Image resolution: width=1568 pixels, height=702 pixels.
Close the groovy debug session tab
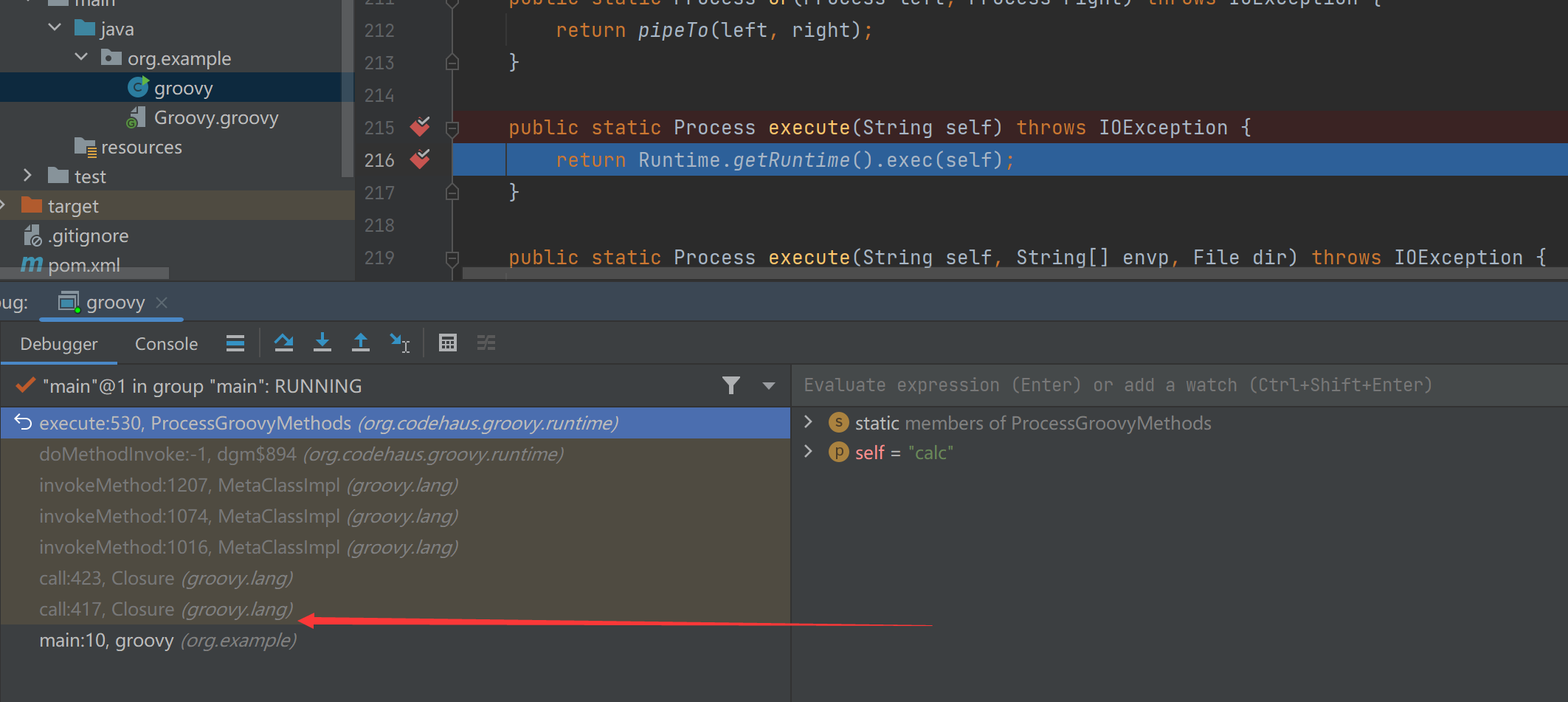click(162, 303)
